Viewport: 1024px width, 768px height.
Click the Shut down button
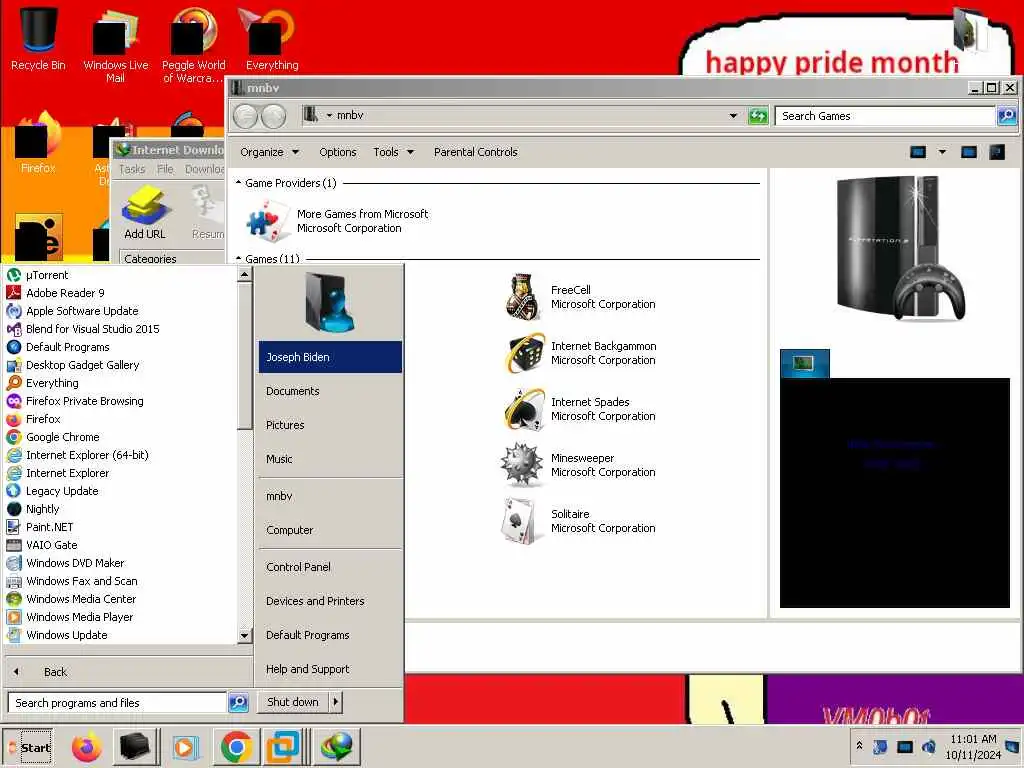point(293,702)
